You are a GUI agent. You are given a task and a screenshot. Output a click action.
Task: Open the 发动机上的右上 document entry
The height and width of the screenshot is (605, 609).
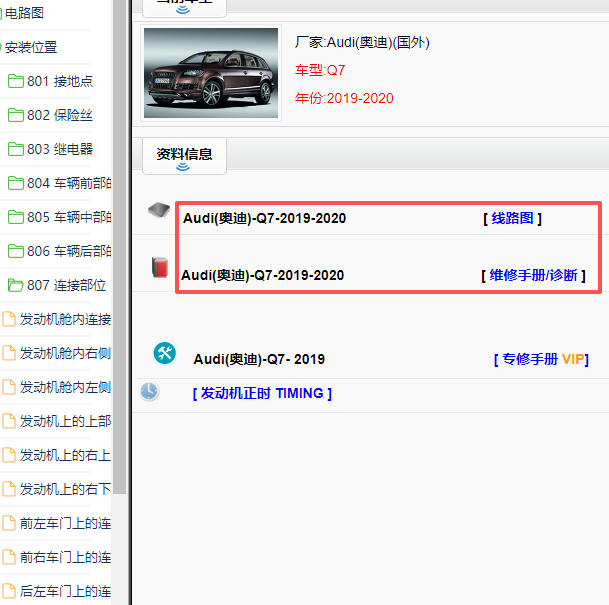click(66, 455)
